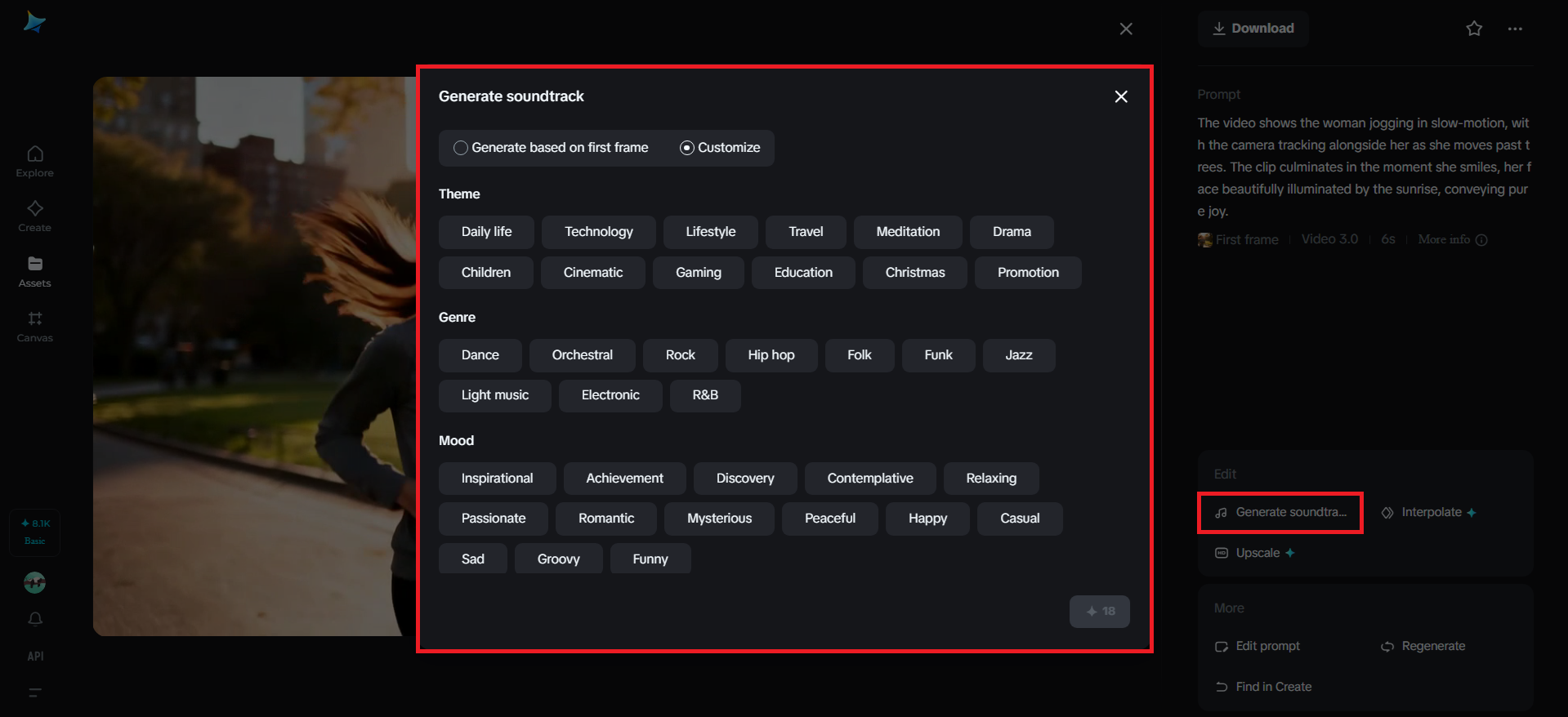Click the user profile avatar
Screen dimensions: 1568x717
click(x=34, y=582)
